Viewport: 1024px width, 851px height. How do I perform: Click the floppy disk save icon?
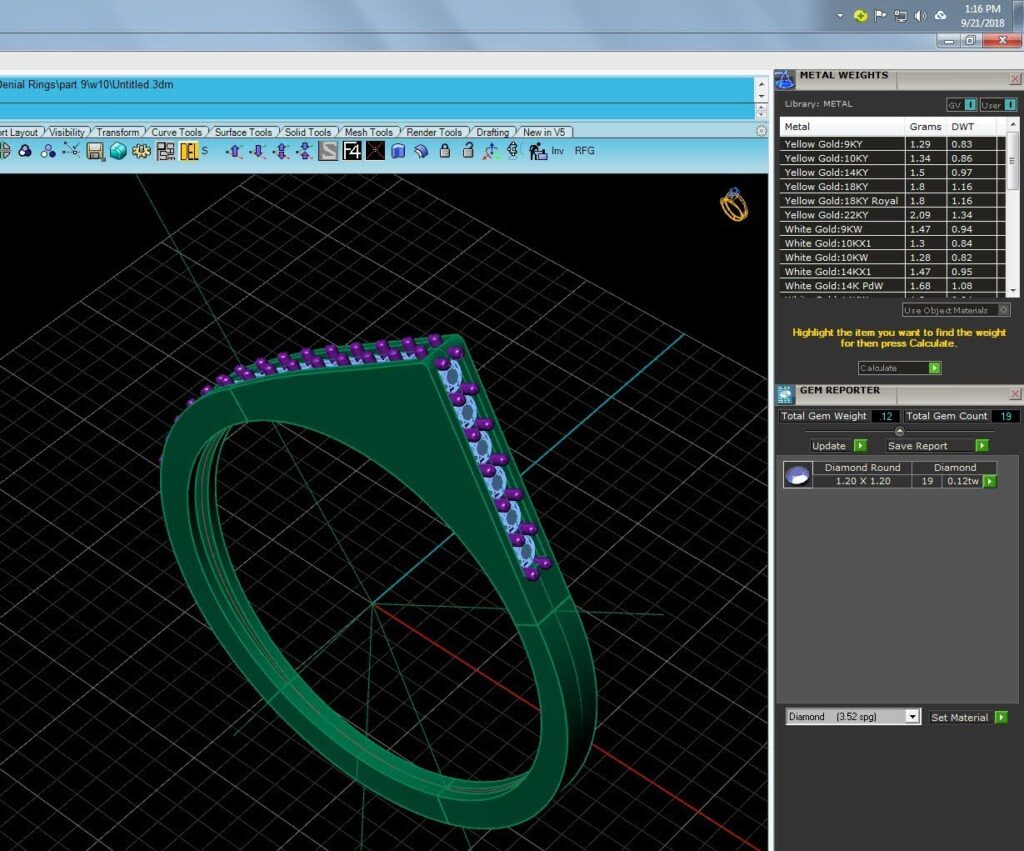[95, 152]
